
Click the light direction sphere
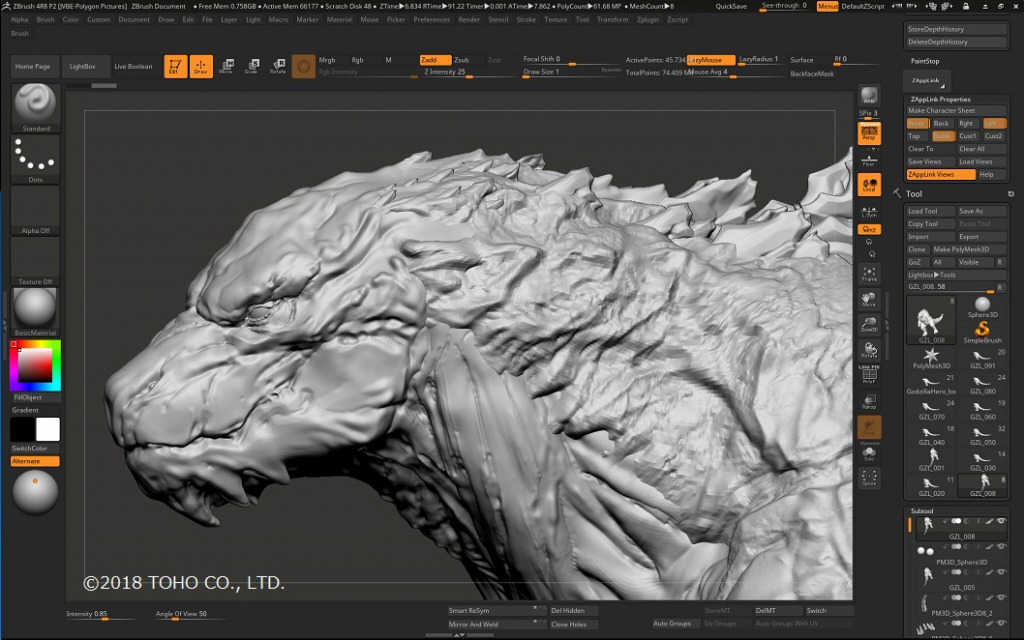[x=35, y=492]
